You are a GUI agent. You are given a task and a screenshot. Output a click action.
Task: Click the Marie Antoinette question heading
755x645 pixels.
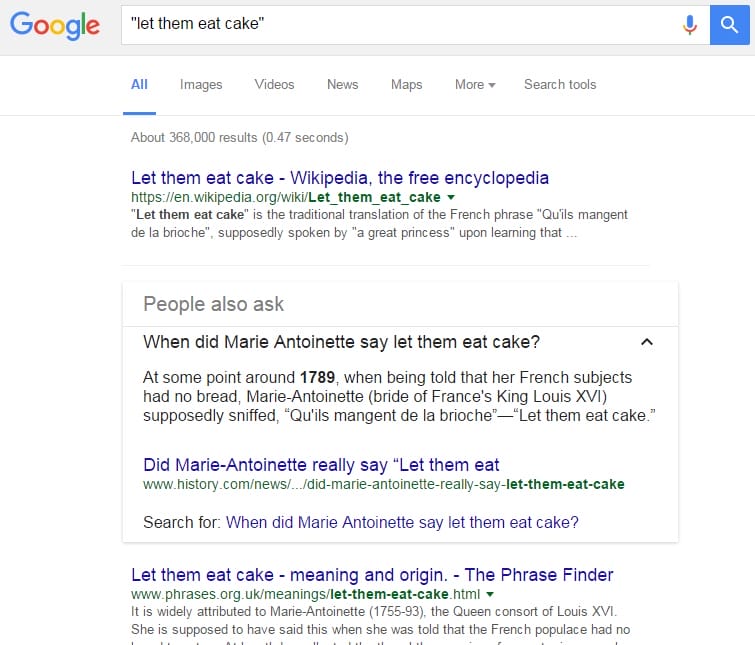[x=342, y=342]
